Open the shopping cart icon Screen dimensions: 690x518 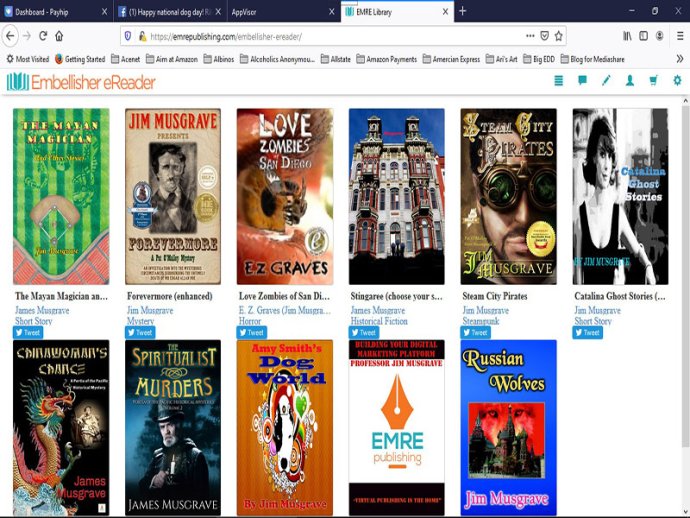pos(653,81)
